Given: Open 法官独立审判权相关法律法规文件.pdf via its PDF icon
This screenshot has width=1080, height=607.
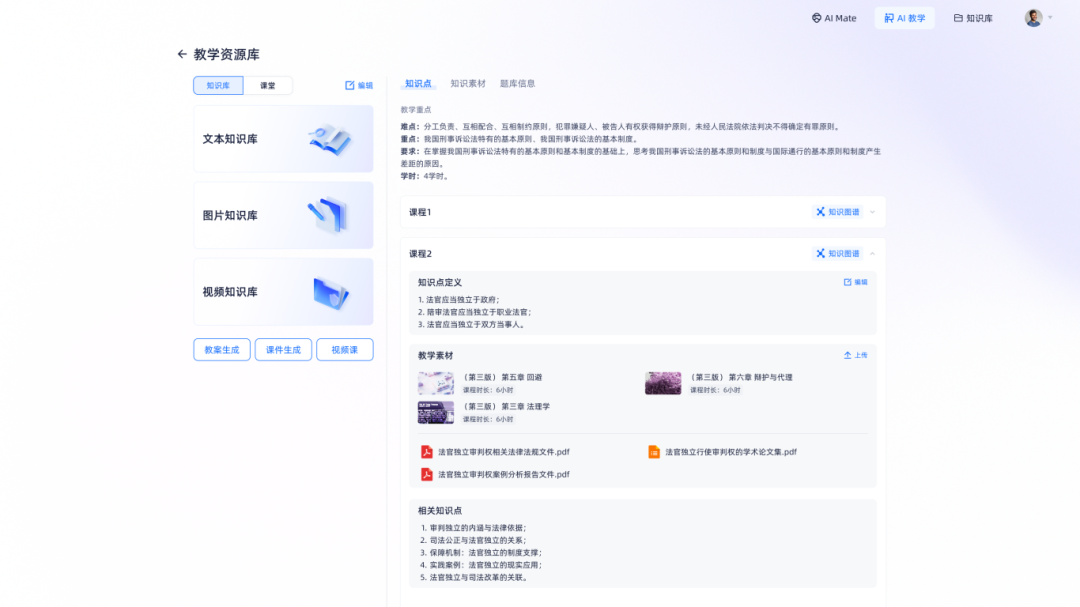Looking at the screenshot, I should pos(425,451).
